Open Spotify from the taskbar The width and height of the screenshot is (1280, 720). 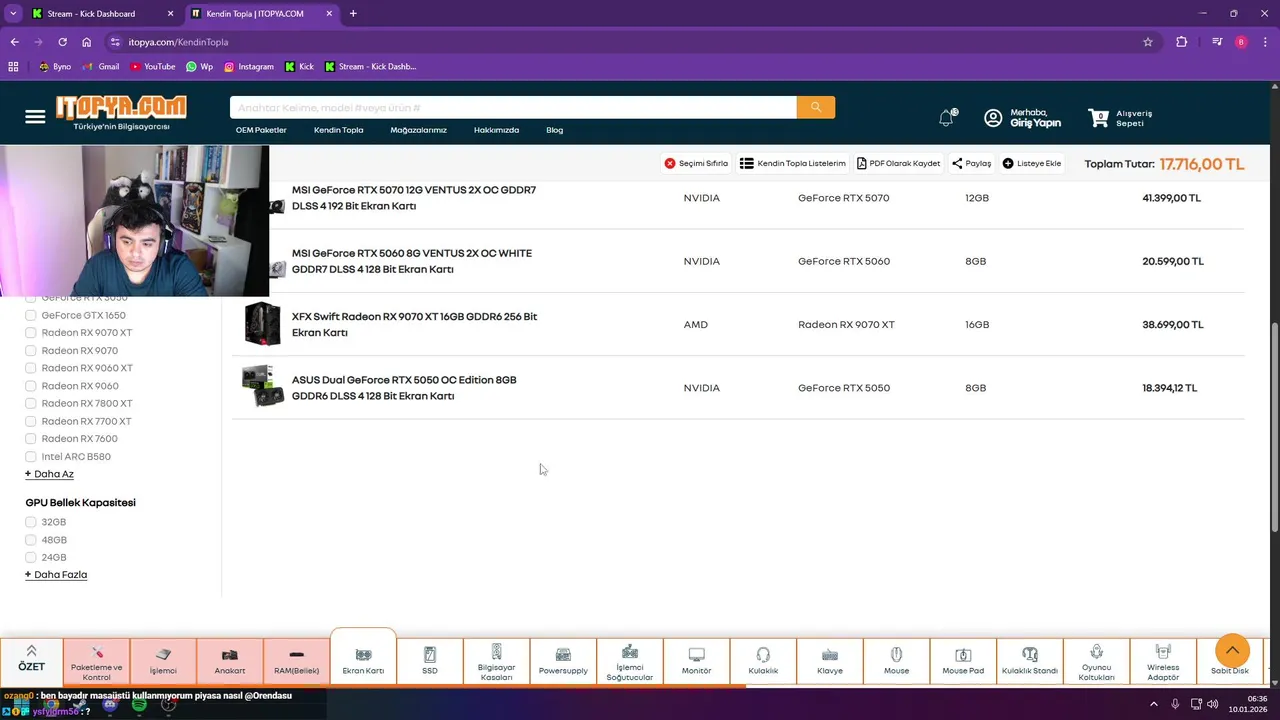[139, 705]
